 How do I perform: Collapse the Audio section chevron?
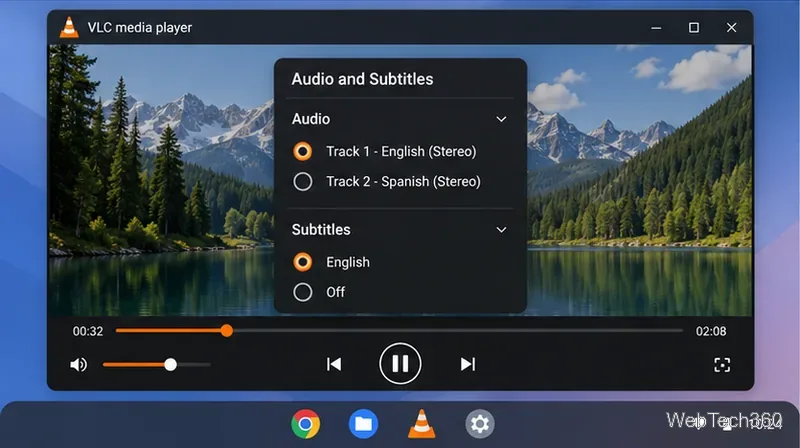click(x=502, y=119)
